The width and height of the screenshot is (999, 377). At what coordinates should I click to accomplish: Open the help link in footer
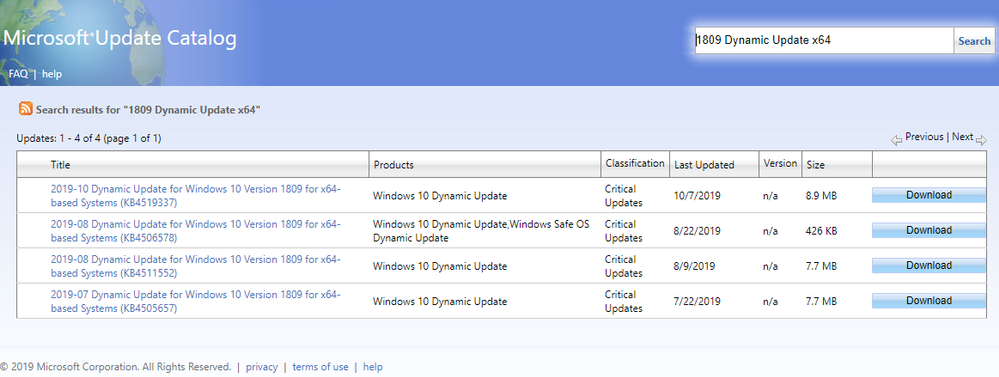373,367
